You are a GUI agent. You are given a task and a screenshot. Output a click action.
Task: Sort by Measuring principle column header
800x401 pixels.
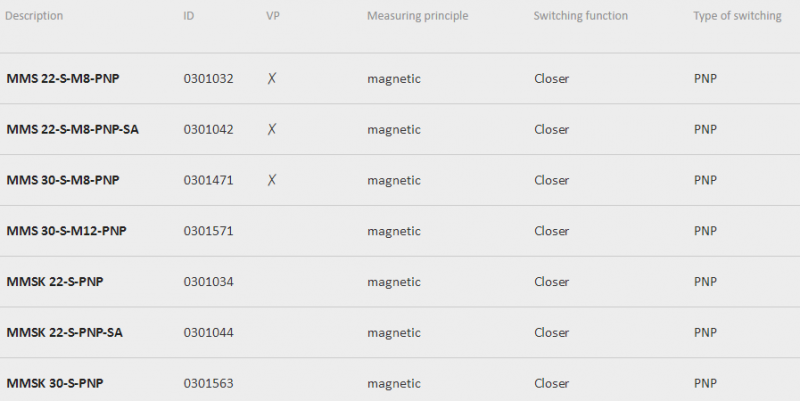click(x=417, y=16)
